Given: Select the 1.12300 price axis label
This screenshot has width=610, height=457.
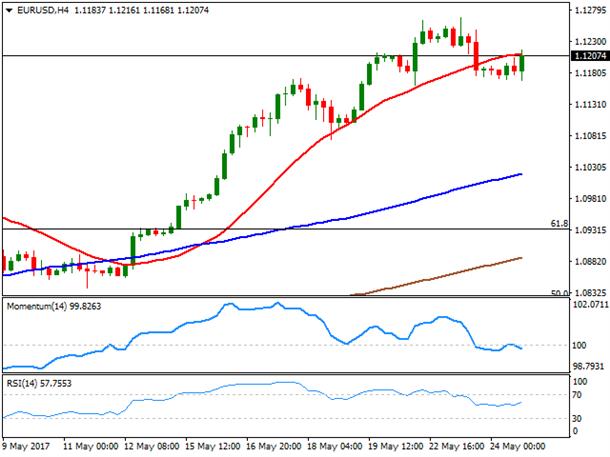Looking at the screenshot, I should click(x=590, y=41).
